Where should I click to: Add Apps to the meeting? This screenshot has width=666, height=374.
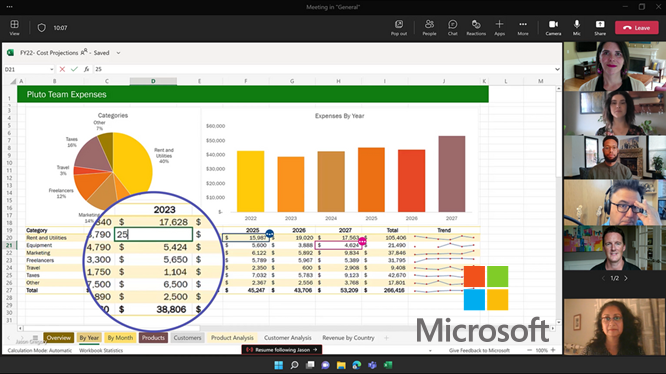tap(500, 28)
